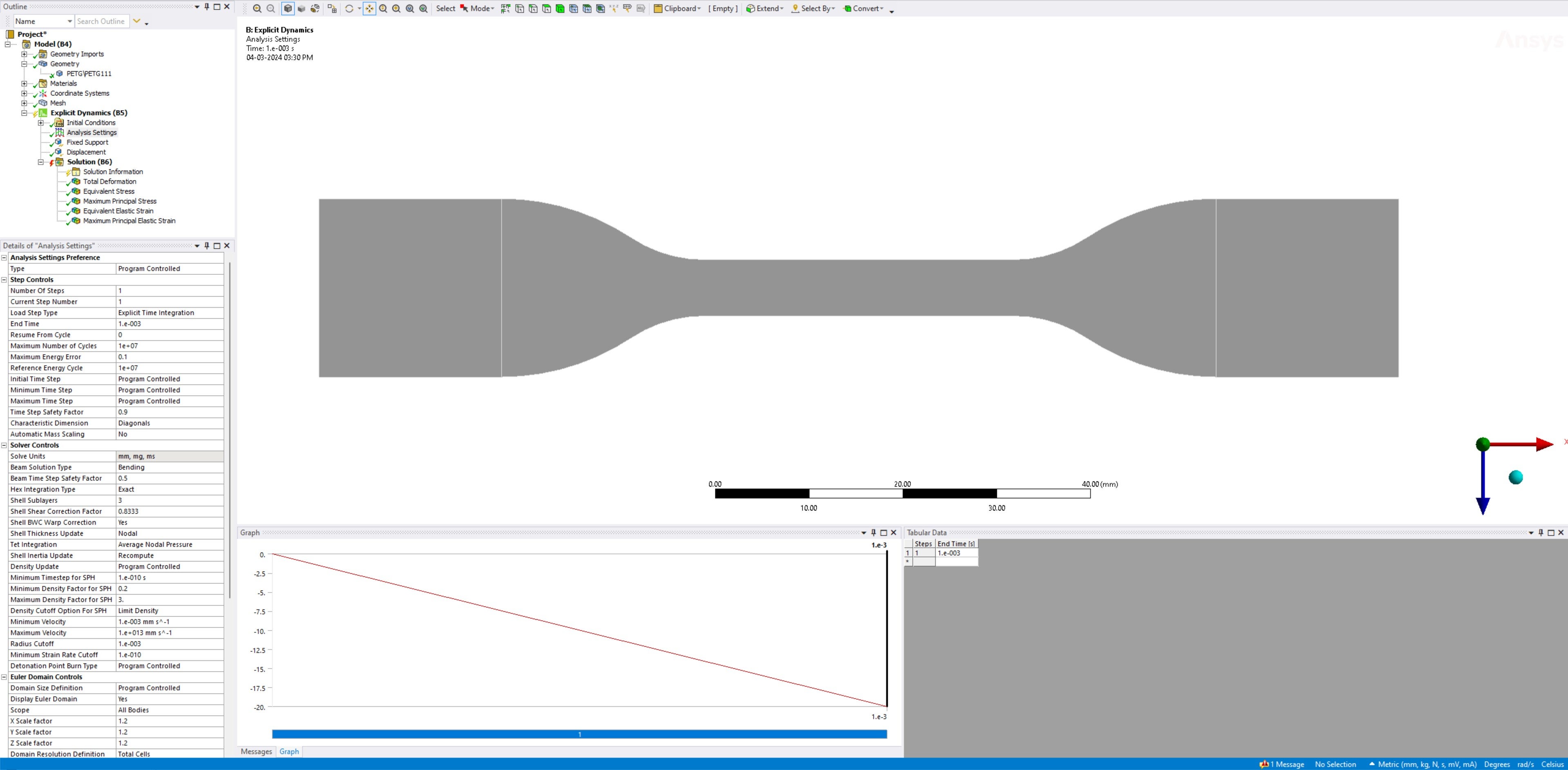
Task: Expand the Materials tree node
Action: 25,84
